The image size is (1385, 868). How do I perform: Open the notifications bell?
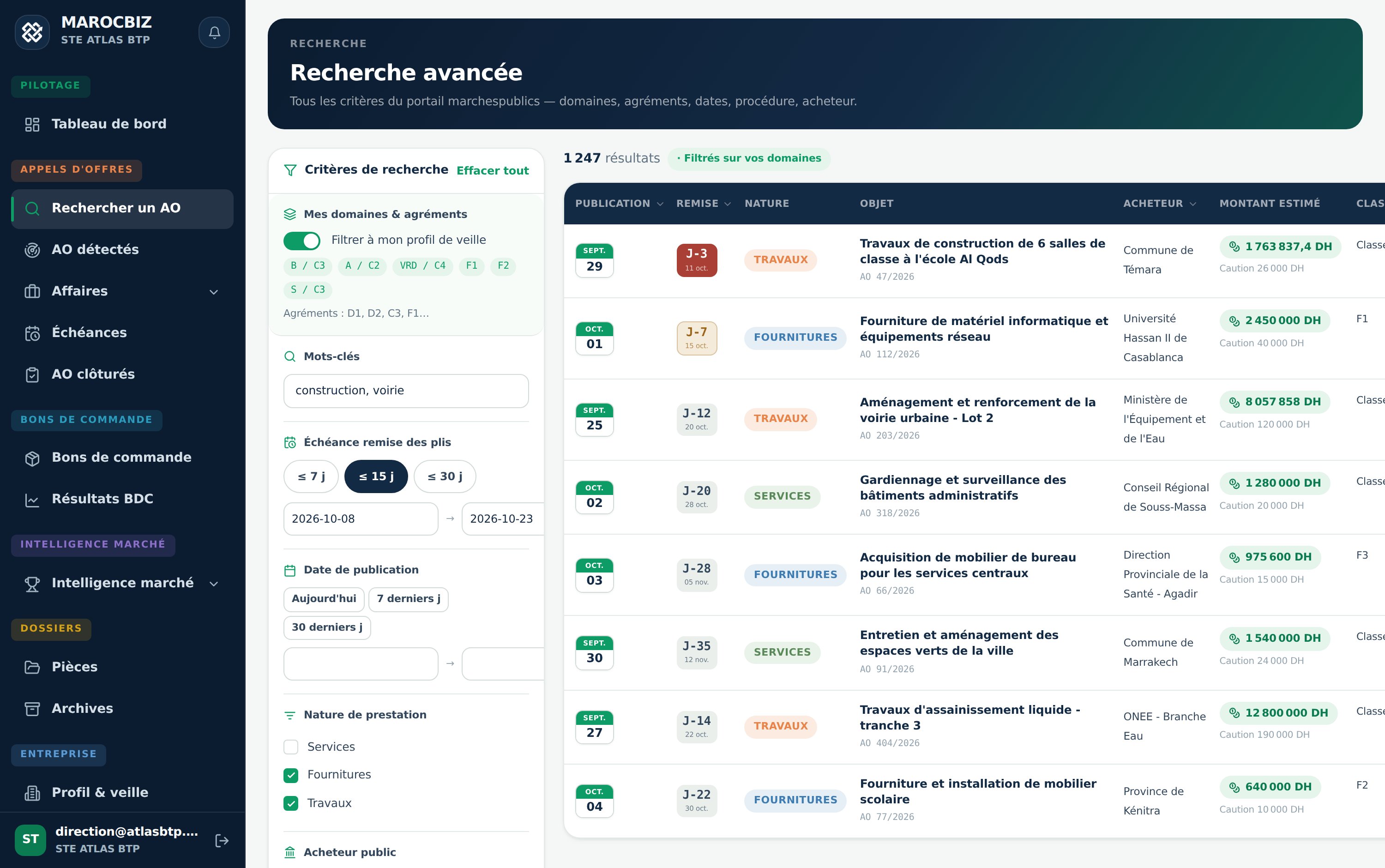pyautogui.click(x=214, y=32)
